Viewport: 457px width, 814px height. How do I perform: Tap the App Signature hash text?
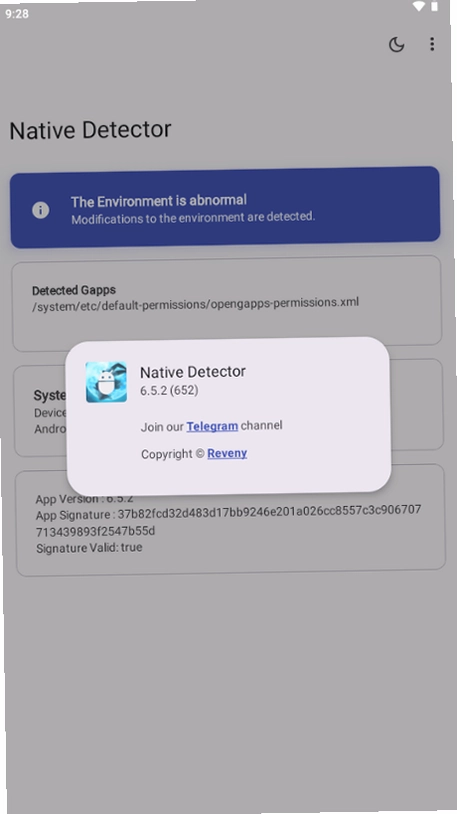[228, 521]
